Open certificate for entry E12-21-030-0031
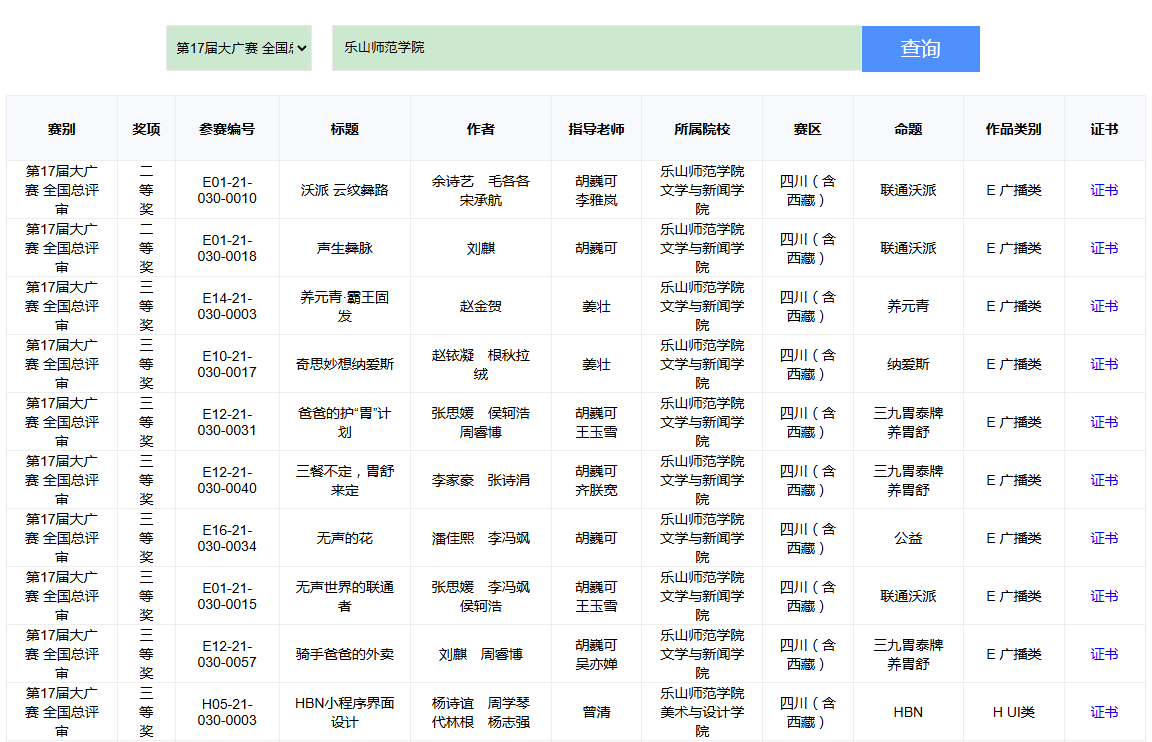Viewport: 1152px width, 742px height. [x=1104, y=422]
